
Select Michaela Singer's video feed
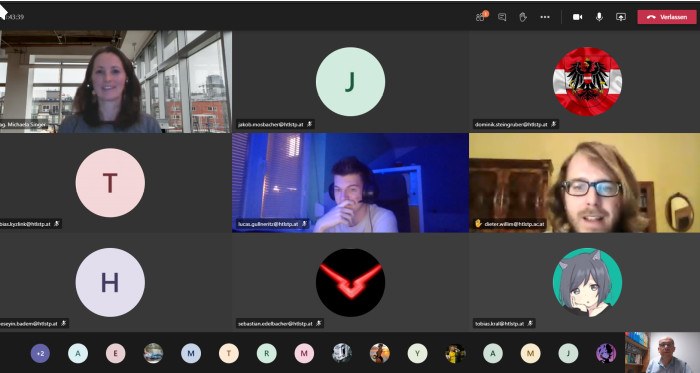[x=116, y=82]
